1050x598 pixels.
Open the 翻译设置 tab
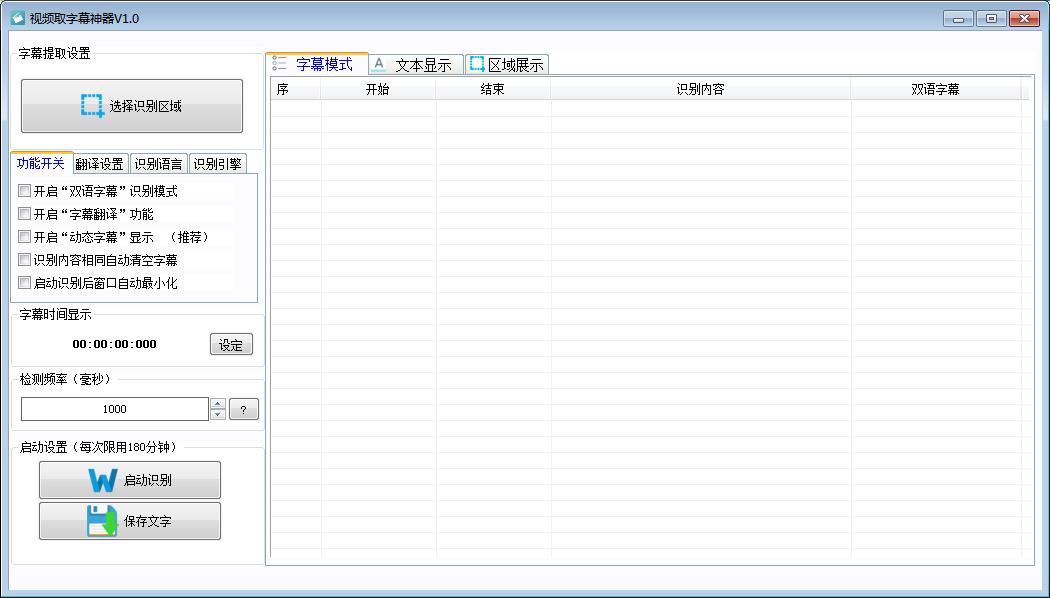[100, 164]
